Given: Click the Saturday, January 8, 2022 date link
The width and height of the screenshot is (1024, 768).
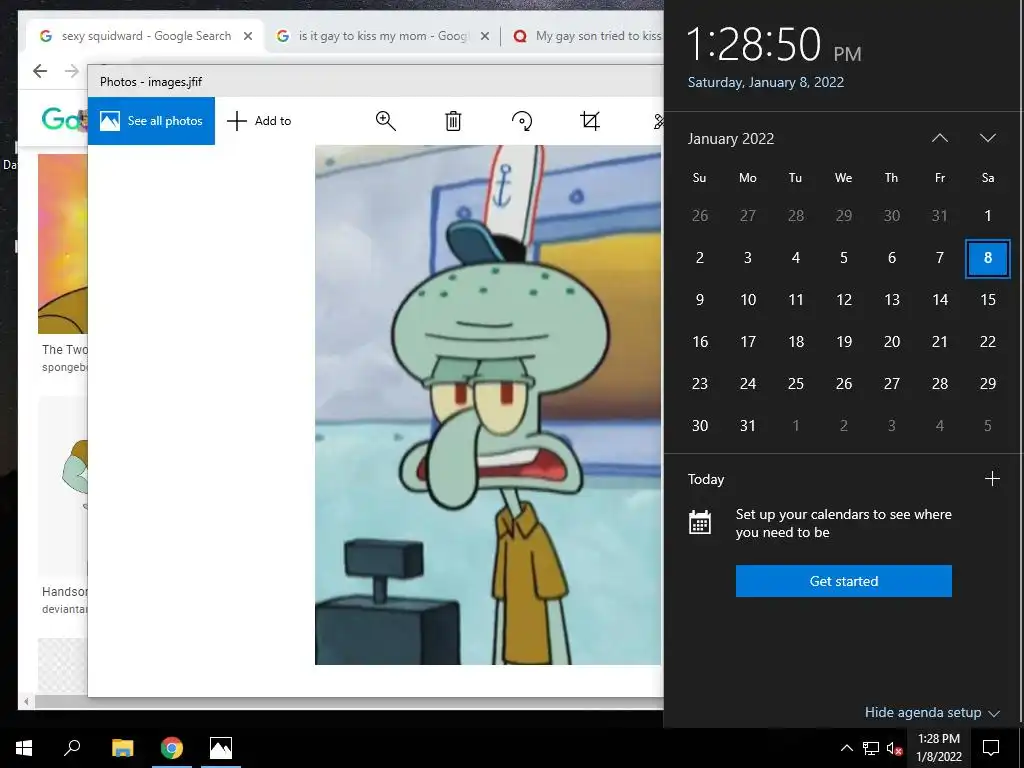Looking at the screenshot, I should [x=765, y=82].
